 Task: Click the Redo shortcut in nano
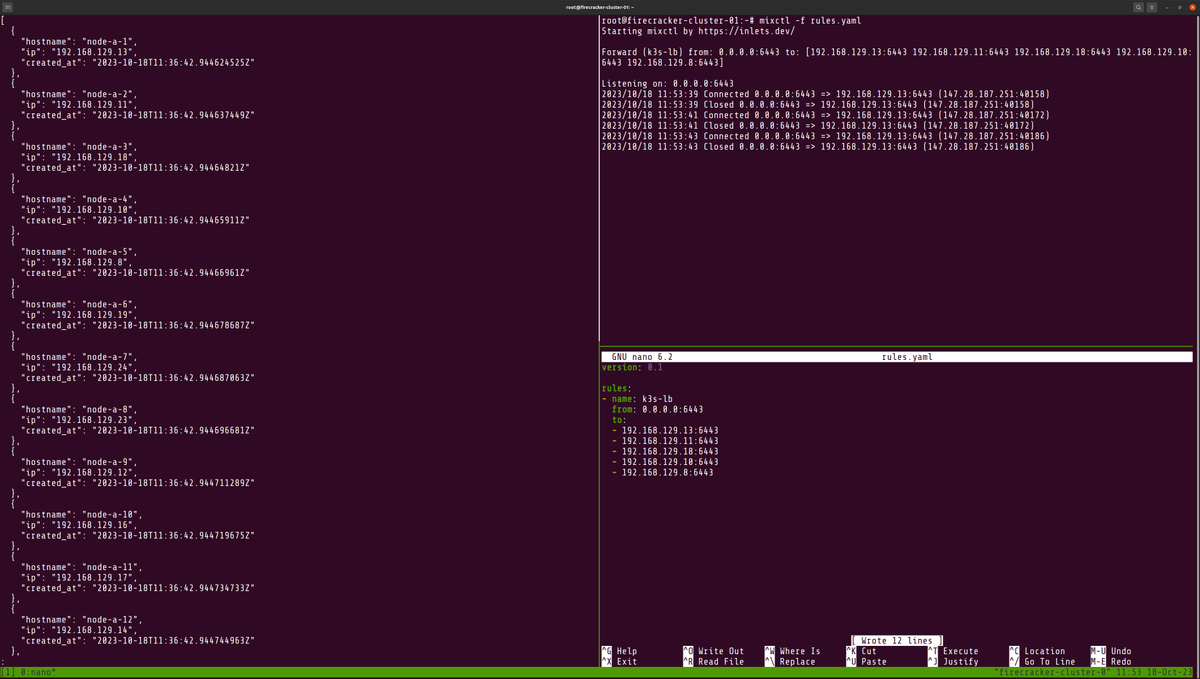[1111, 662]
